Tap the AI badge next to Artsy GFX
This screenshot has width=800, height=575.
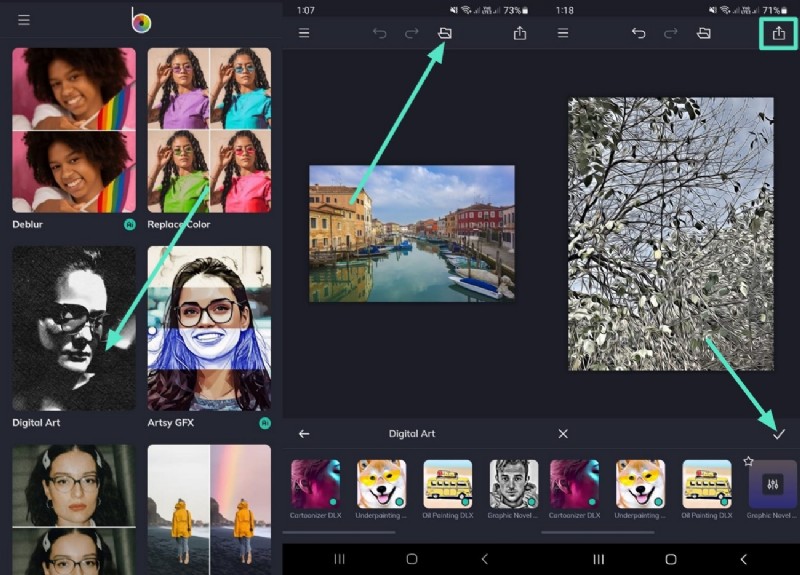click(265, 423)
